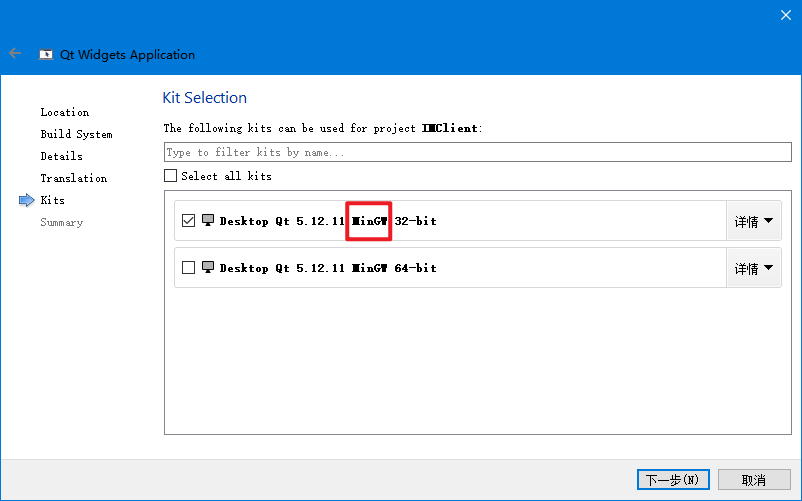Click the Qt Widgets Application title text

click(x=127, y=55)
